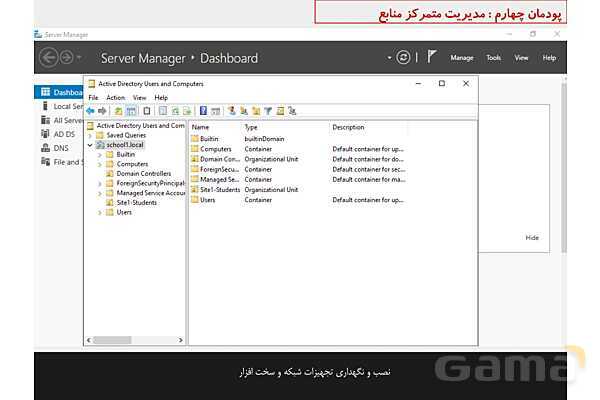Open the Help menu in Server Manager

(x=549, y=58)
